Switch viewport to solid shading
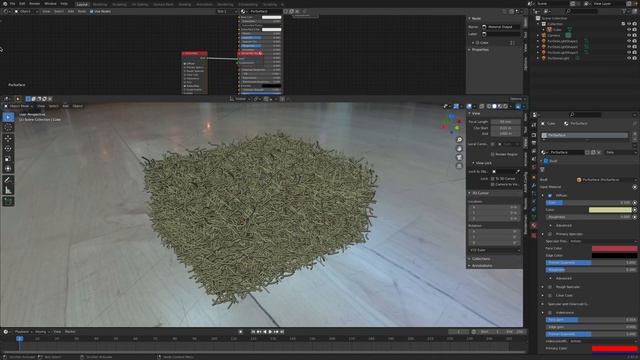Viewport: 640px width, 360px height. (494, 107)
